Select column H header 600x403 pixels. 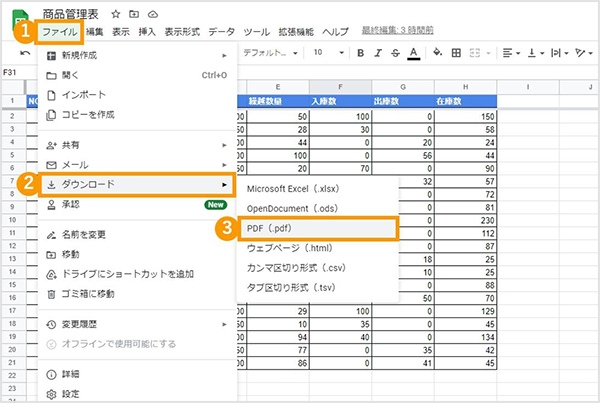pyautogui.click(x=465, y=87)
